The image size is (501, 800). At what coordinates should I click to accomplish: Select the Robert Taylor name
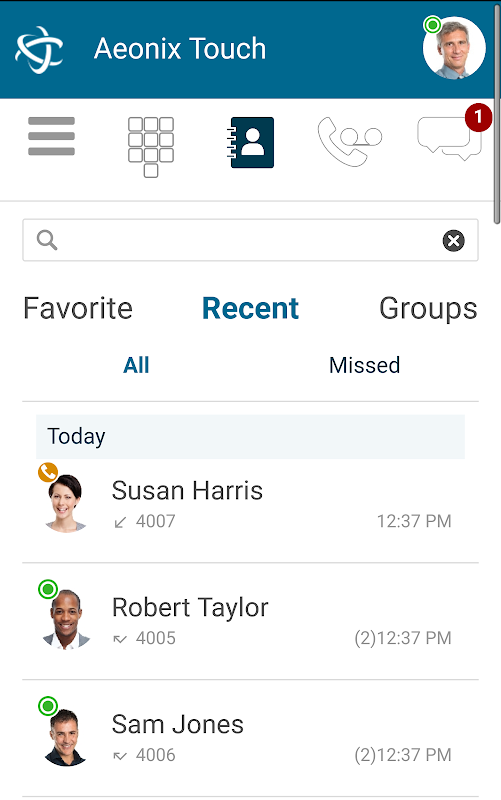click(190, 608)
